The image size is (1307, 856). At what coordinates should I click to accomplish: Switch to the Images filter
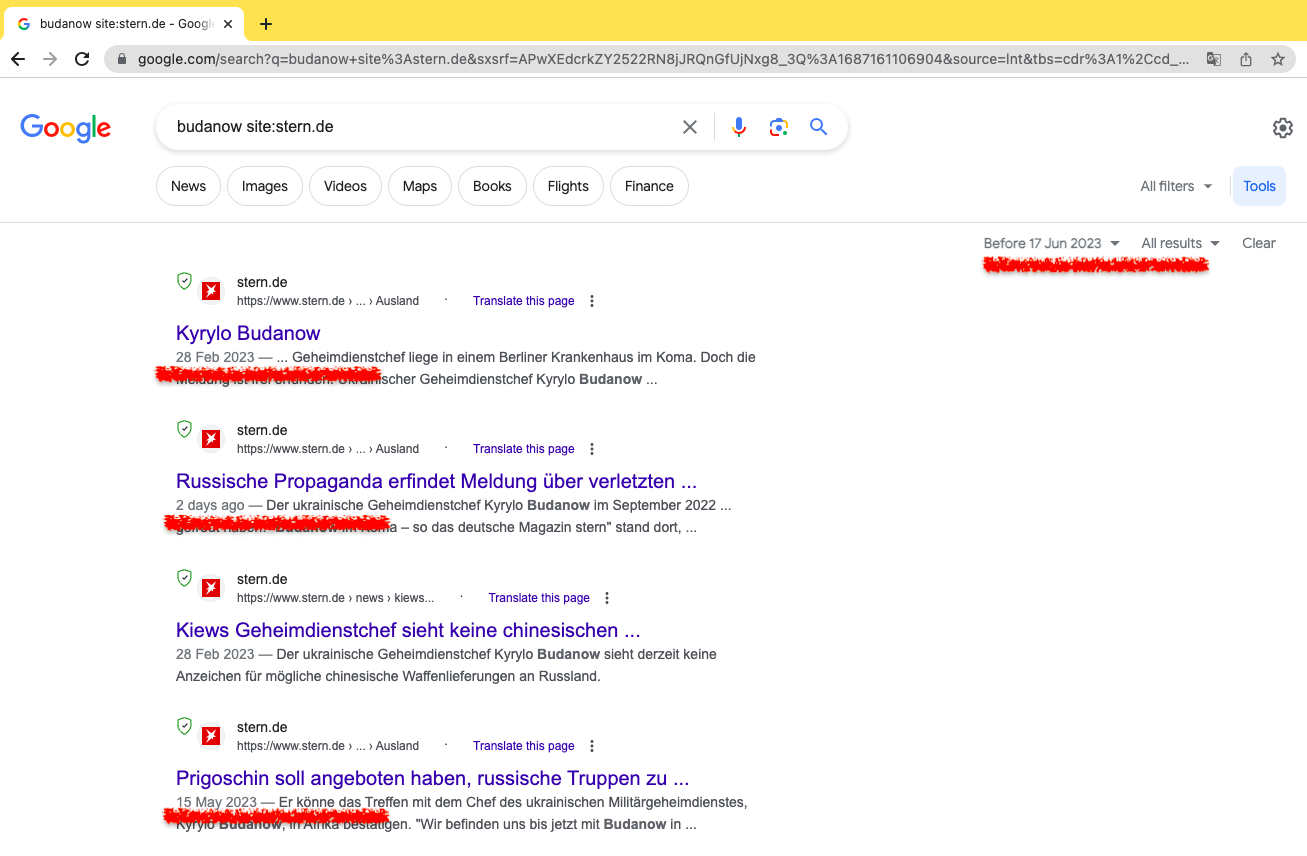coord(265,186)
